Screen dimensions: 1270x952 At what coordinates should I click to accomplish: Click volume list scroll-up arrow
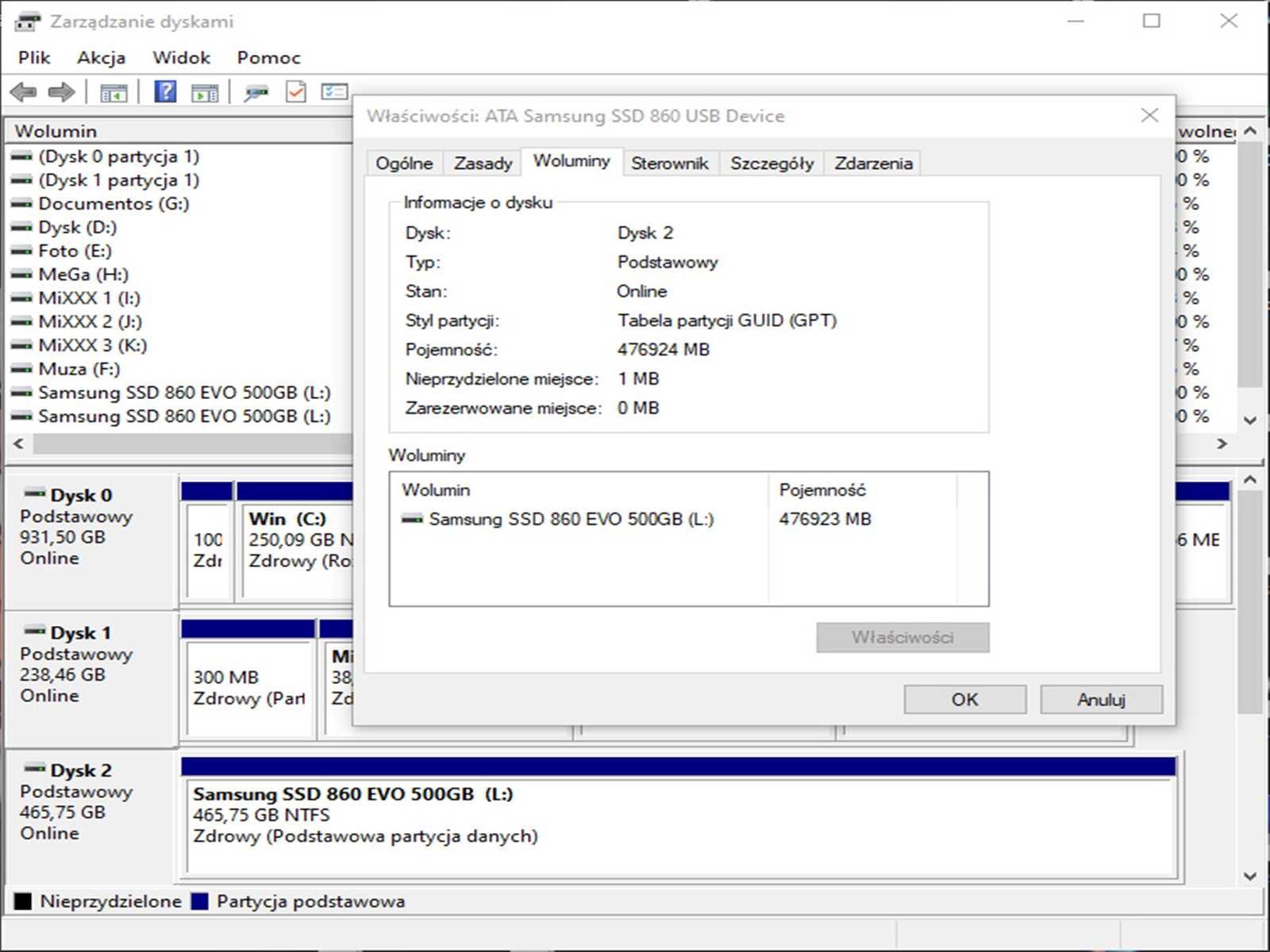pos(1250,130)
